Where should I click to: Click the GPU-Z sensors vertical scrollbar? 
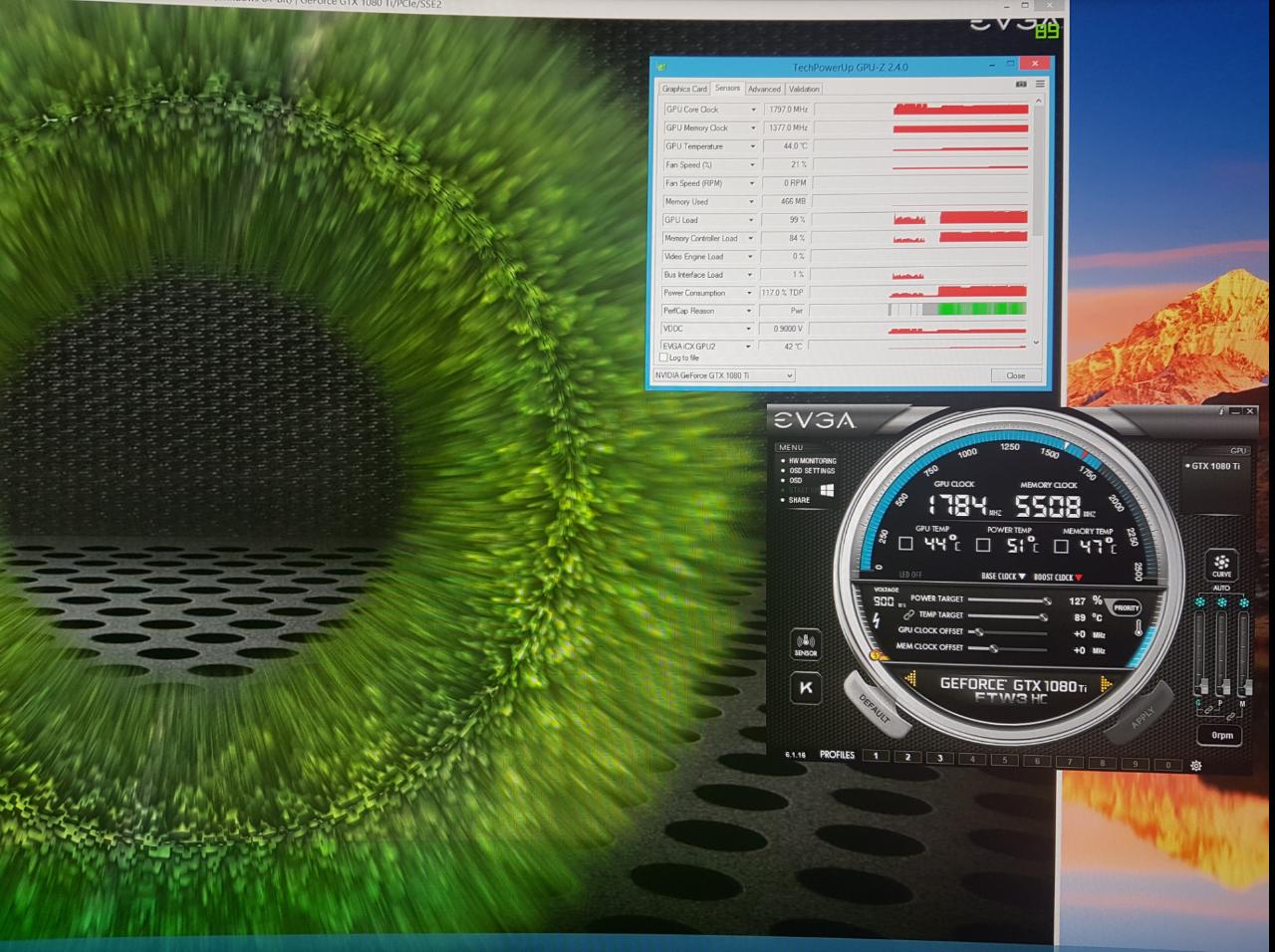1037,223
